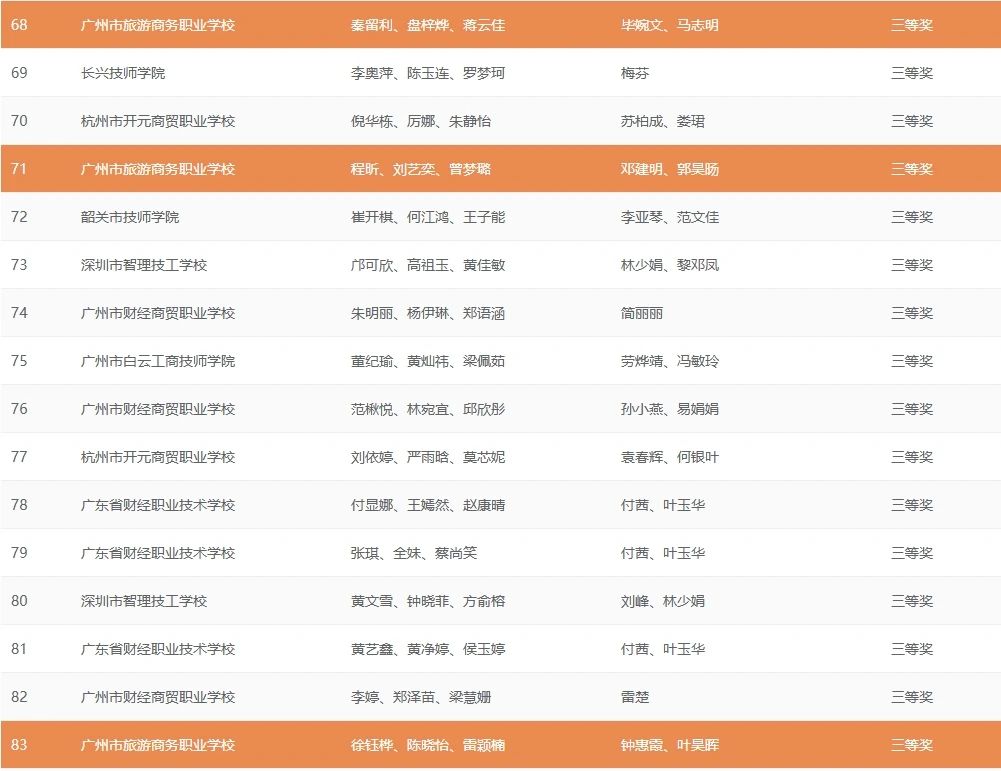This screenshot has height=771, width=1001.
Task: Click students 李婷、郑泽苗、梁慧姗
Action: pyautogui.click(x=421, y=696)
